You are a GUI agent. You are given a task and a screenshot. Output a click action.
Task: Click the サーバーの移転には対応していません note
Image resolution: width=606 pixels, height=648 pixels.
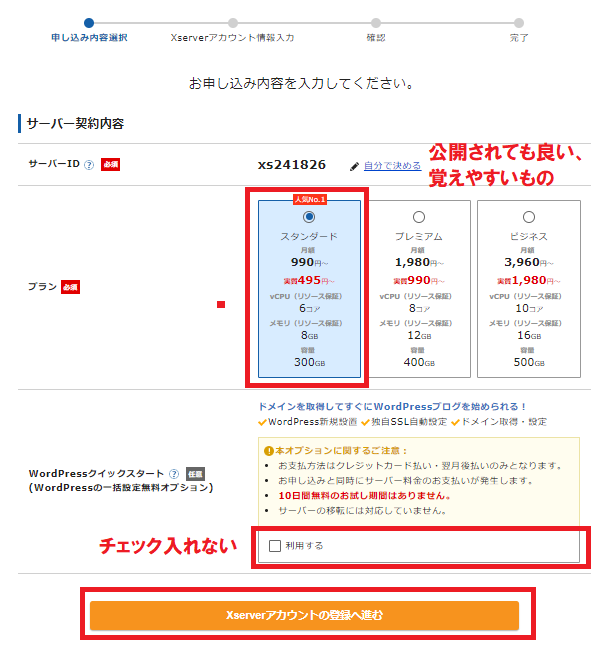[363, 511]
